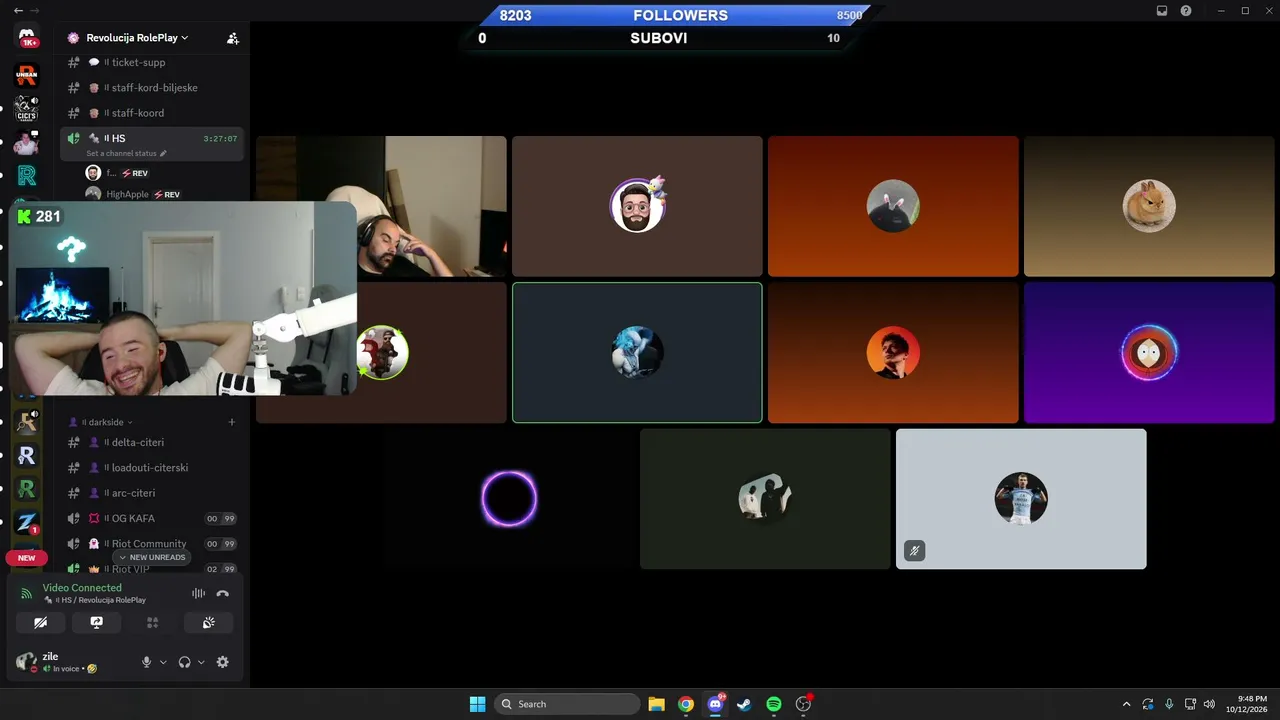The height and width of the screenshot is (720, 1280).
Task: Open user settings gear
Action: (223, 662)
